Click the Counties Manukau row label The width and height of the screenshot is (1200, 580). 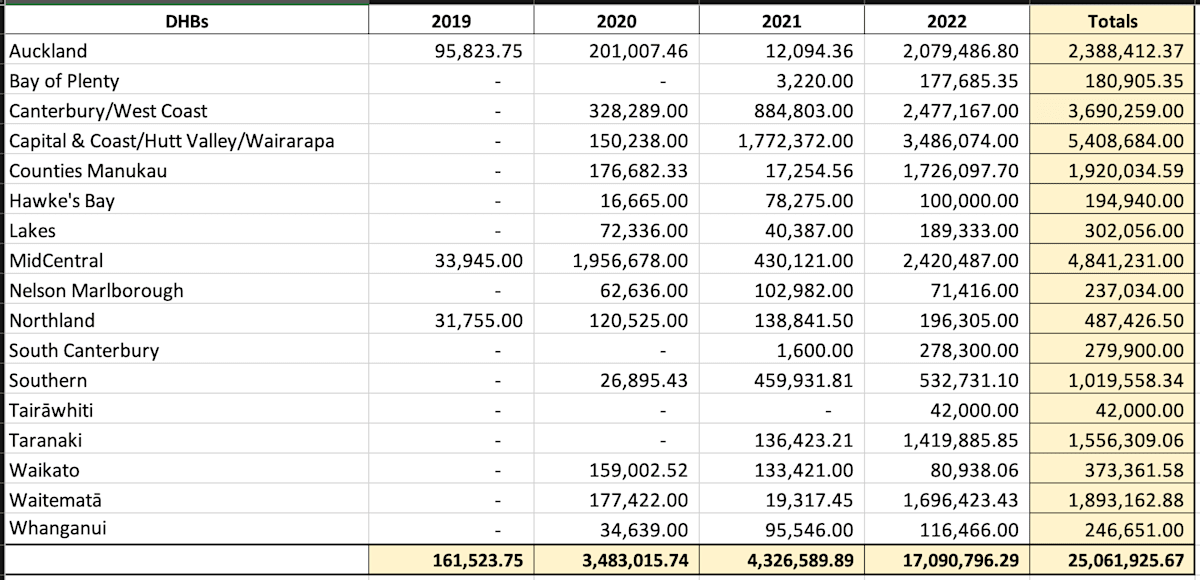(x=88, y=171)
